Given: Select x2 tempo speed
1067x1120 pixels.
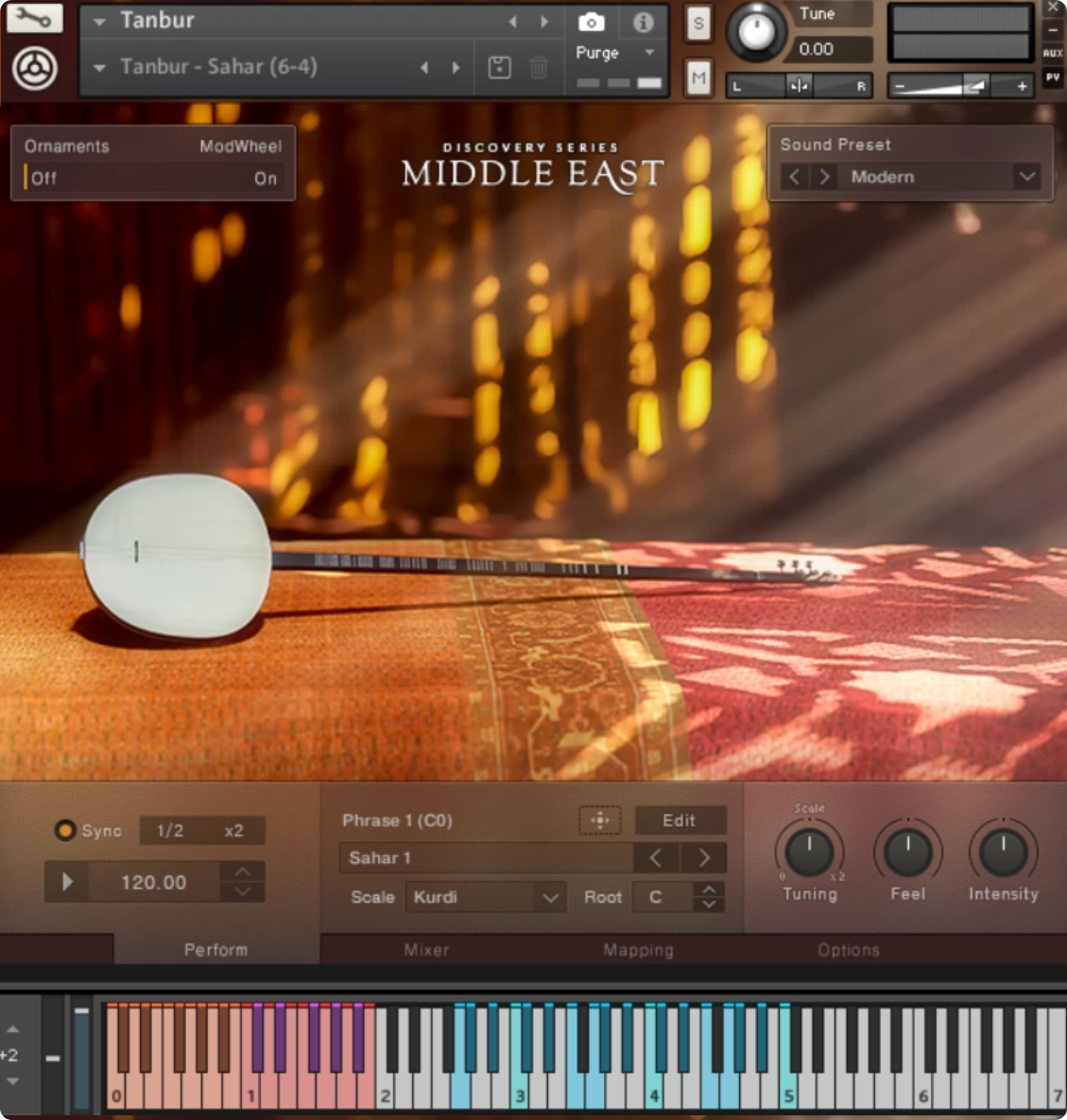Looking at the screenshot, I should click(x=233, y=830).
